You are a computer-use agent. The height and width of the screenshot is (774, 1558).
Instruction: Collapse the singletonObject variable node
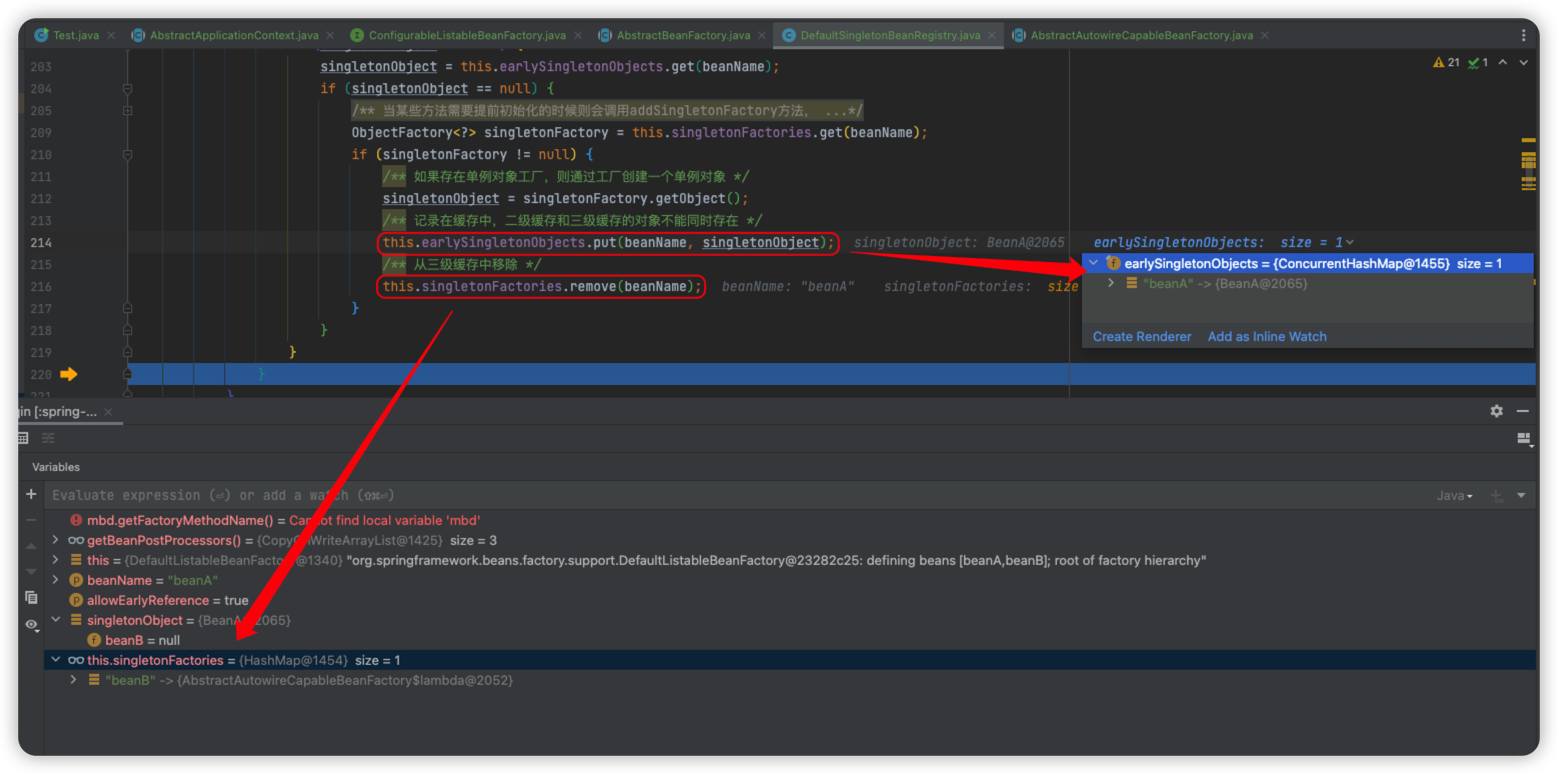56,620
